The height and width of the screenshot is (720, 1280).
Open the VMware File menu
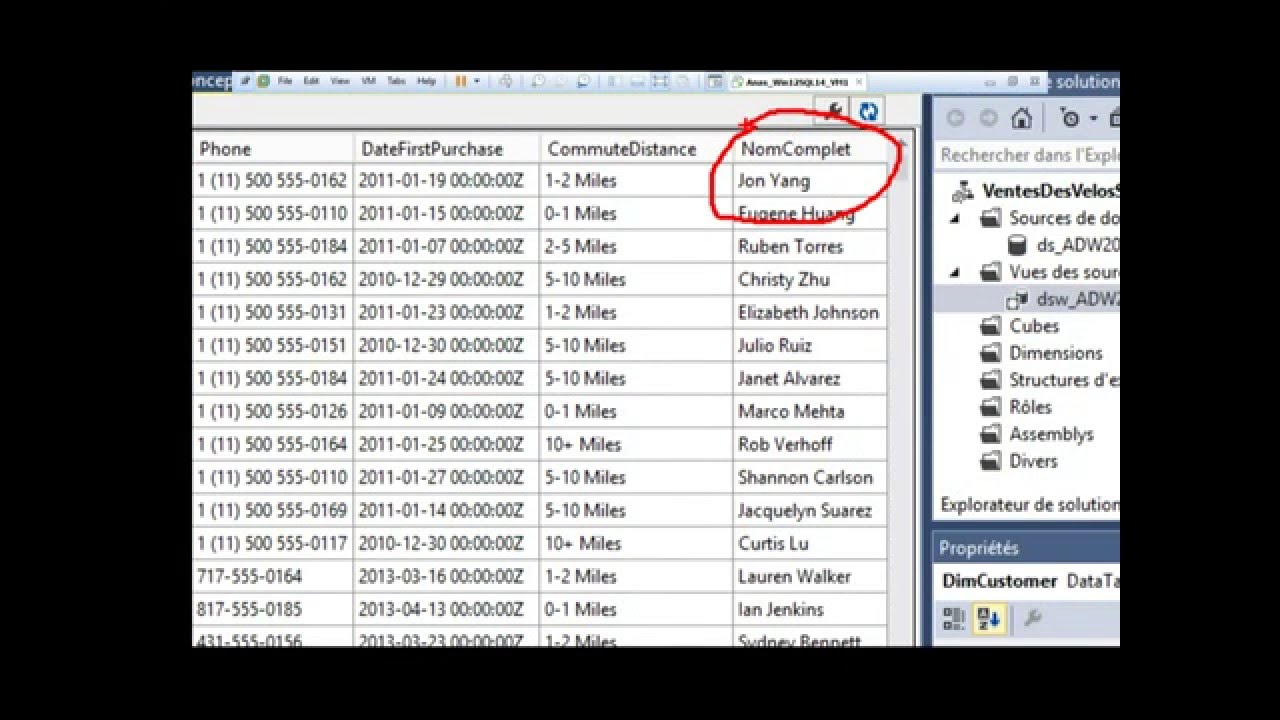pos(285,81)
